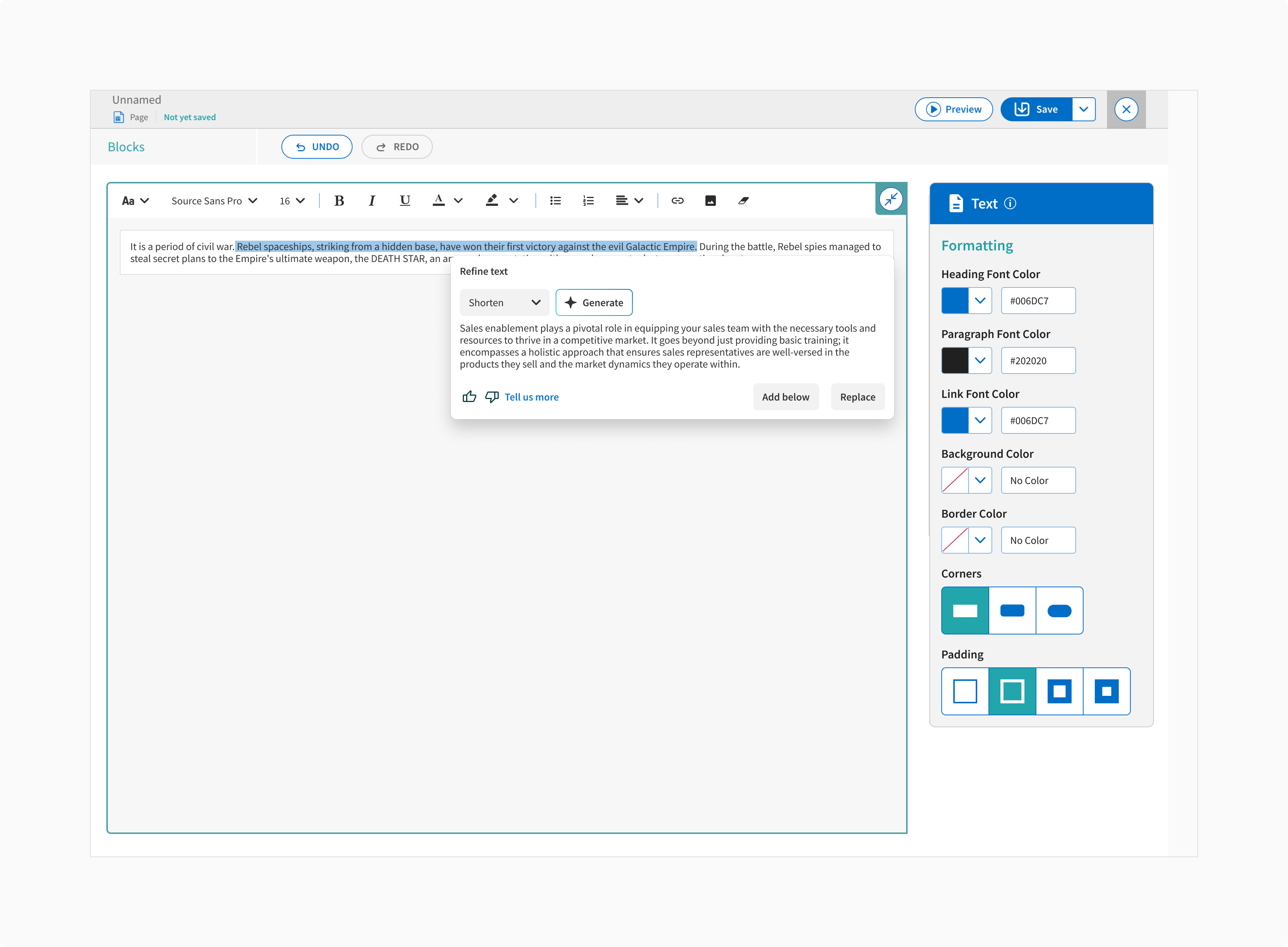Toggle bold formatting in toolbar
This screenshot has width=1288, height=947.
pos(339,201)
